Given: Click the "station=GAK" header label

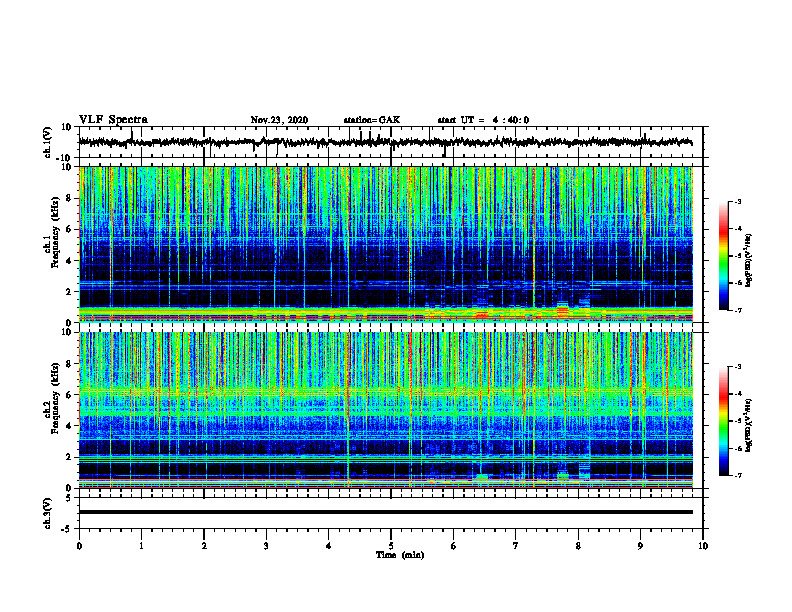Looking at the screenshot, I should tap(372, 120).
